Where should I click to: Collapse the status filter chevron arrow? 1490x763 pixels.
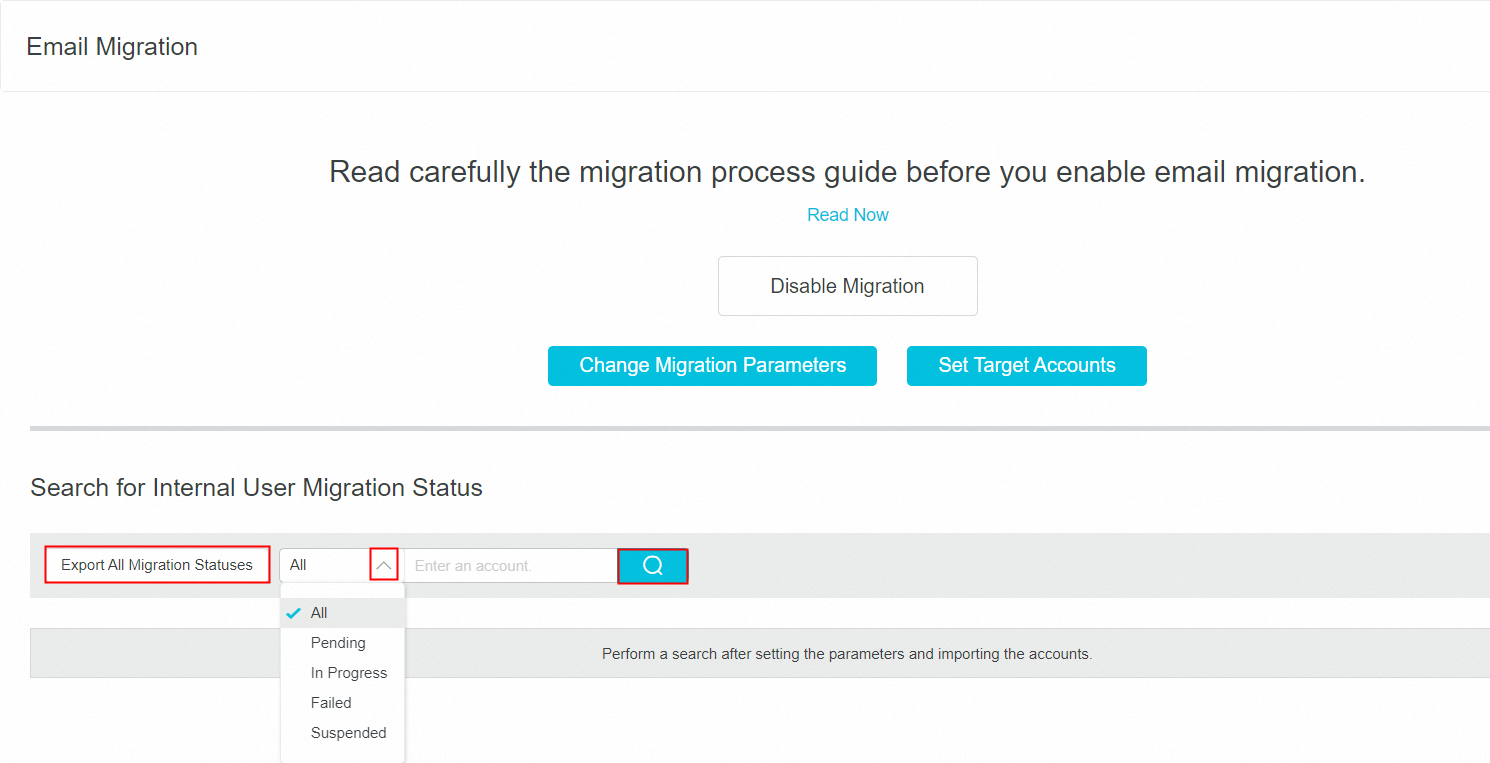(384, 565)
